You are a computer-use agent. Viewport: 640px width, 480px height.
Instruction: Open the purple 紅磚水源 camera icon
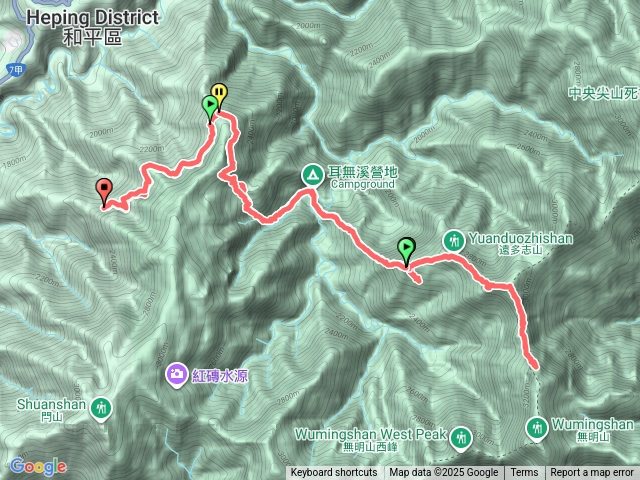[x=177, y=375]
